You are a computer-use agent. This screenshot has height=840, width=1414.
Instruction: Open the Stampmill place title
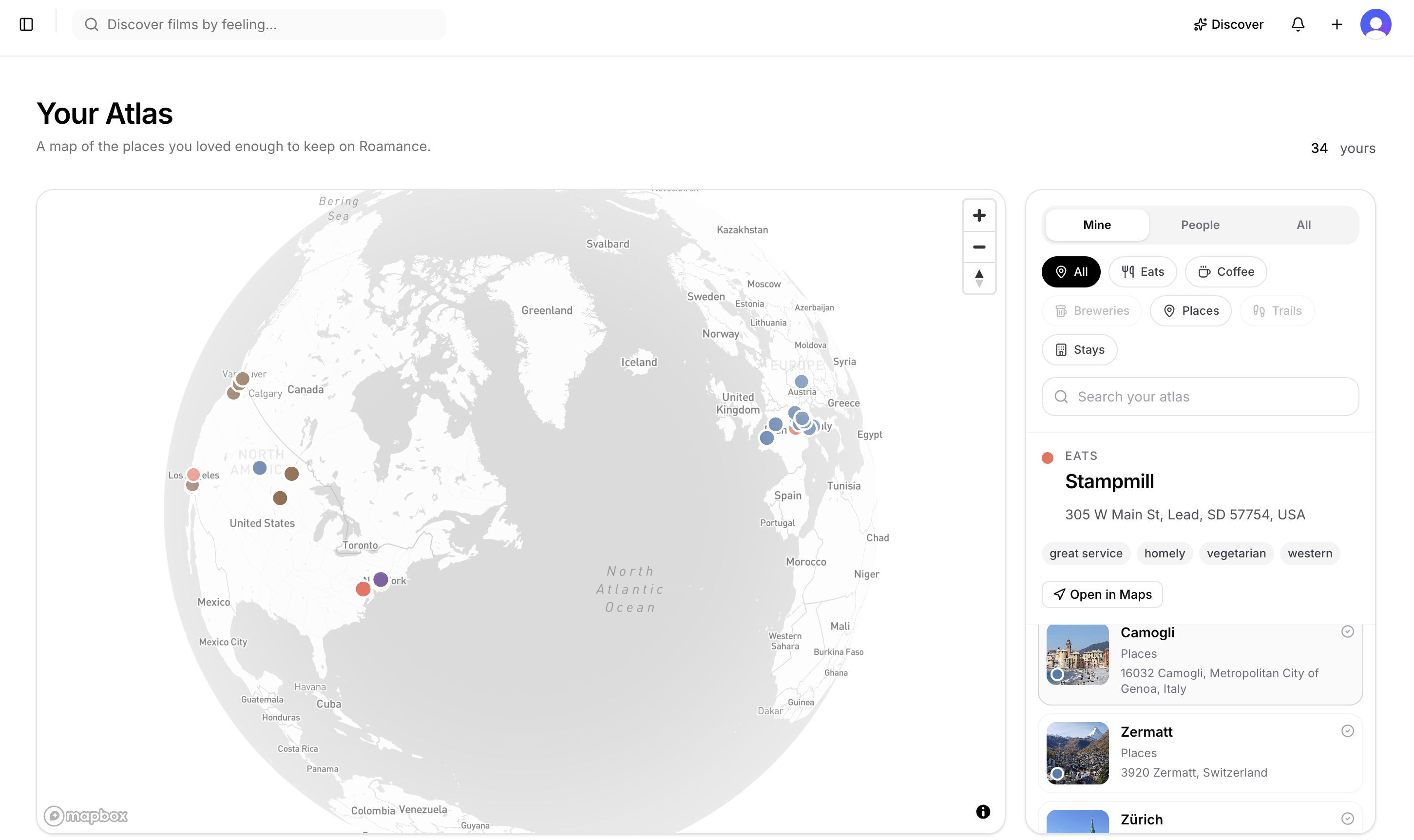pos(1109,481)
